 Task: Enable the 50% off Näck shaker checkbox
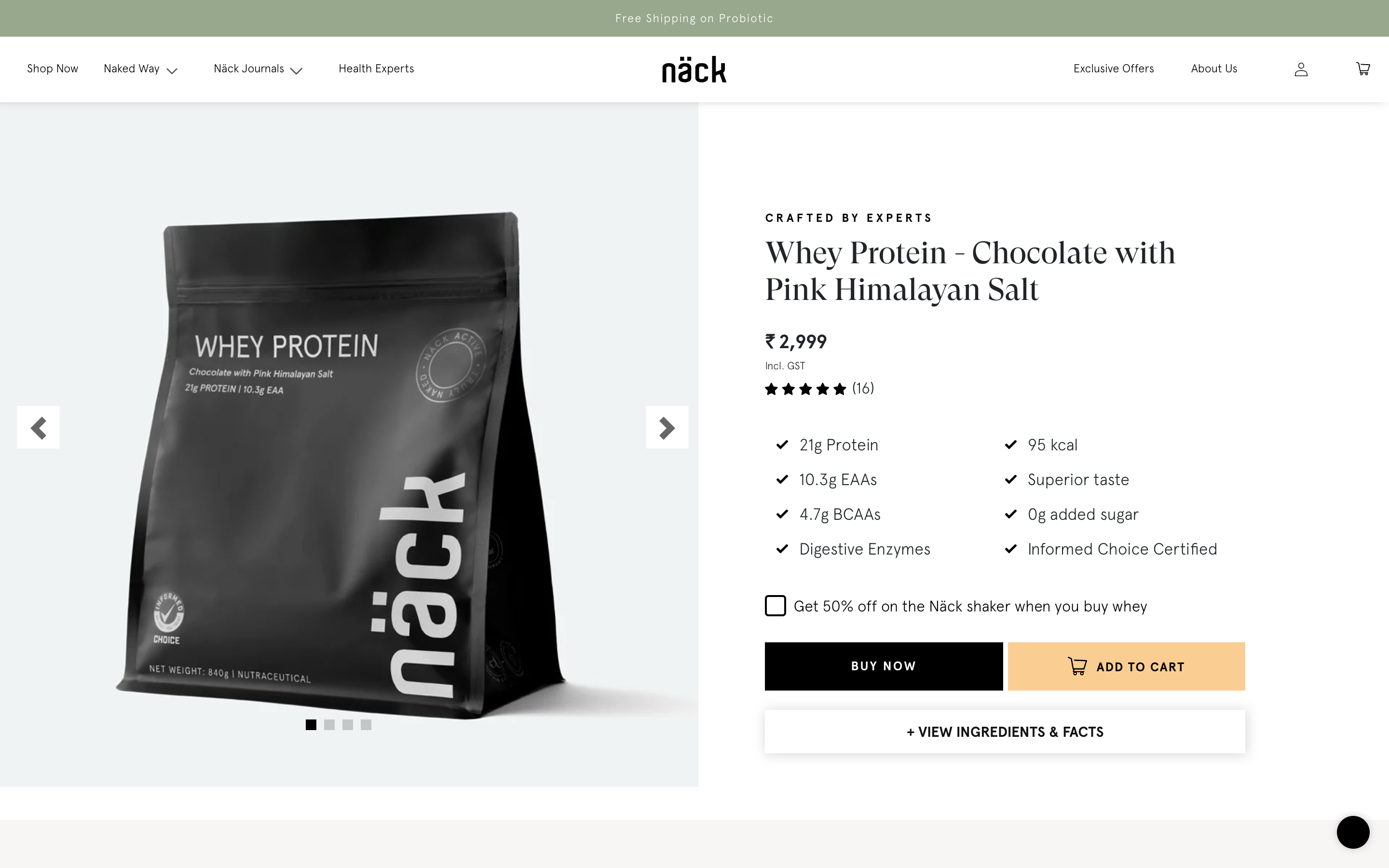(x=776, y=606)
